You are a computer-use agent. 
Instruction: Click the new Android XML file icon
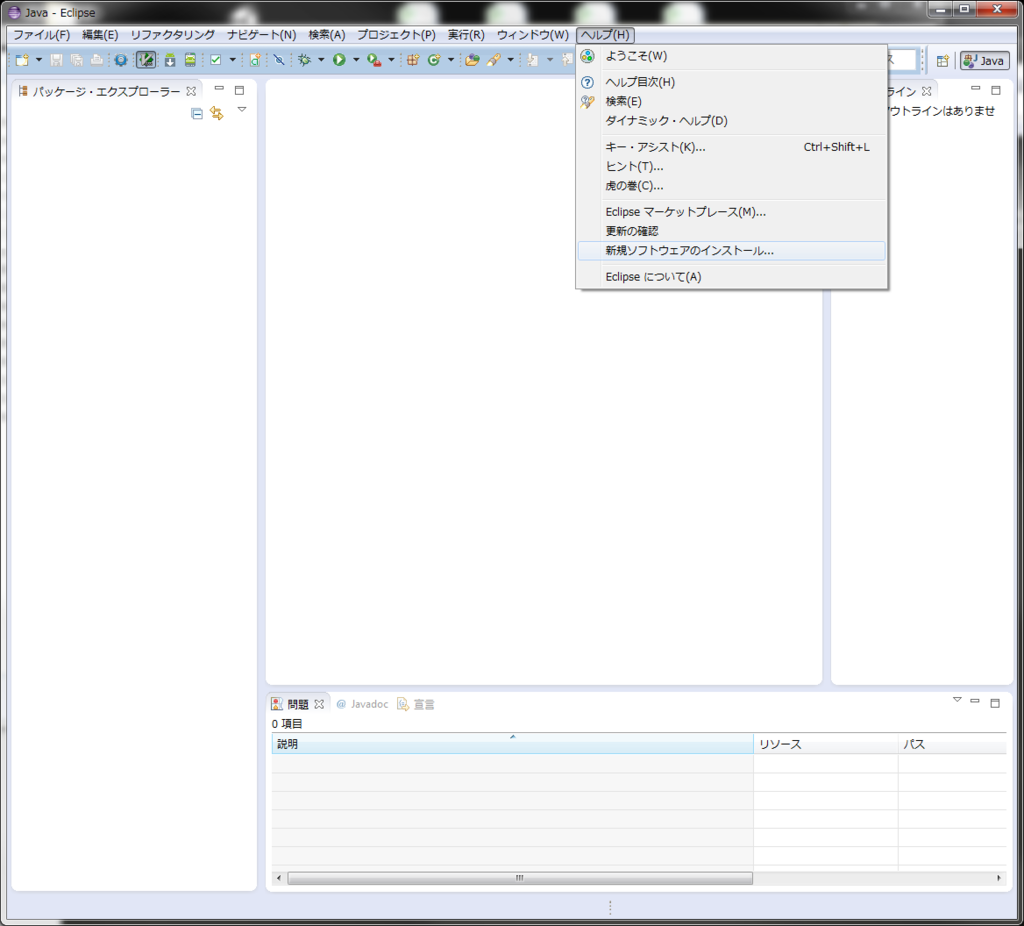(255, 60)
